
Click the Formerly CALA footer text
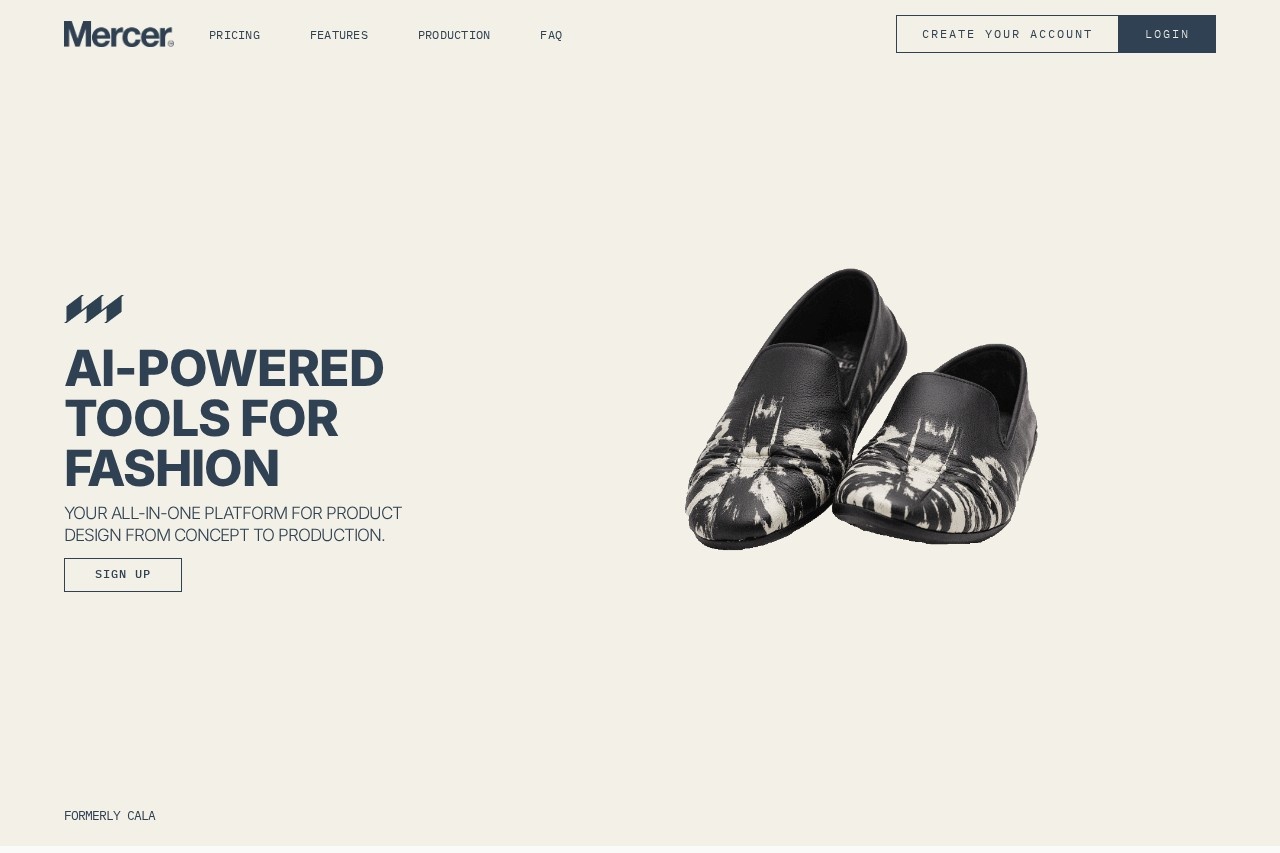tap(110, 816)
